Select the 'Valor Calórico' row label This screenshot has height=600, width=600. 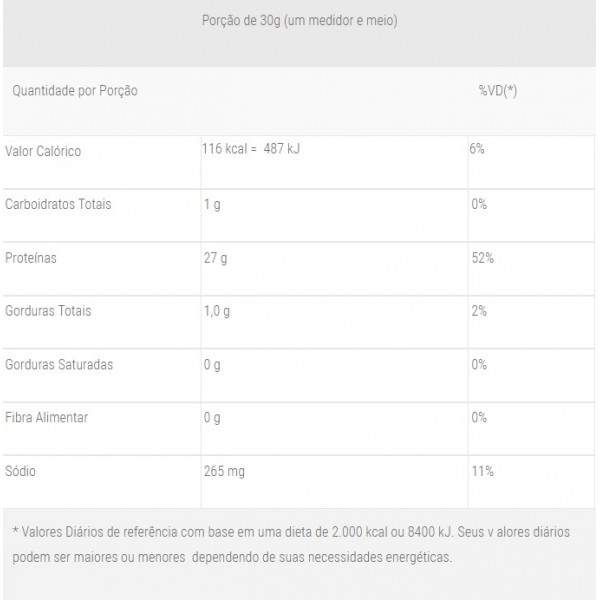[44, 151]
